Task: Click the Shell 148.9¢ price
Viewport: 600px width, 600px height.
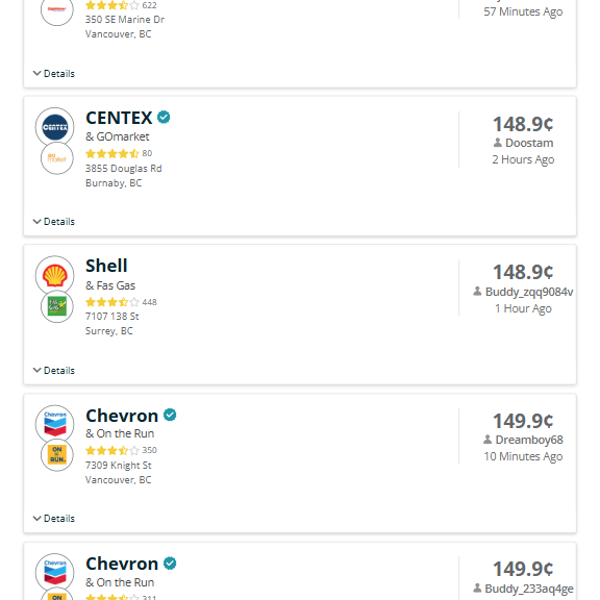Action: point(523,272)
